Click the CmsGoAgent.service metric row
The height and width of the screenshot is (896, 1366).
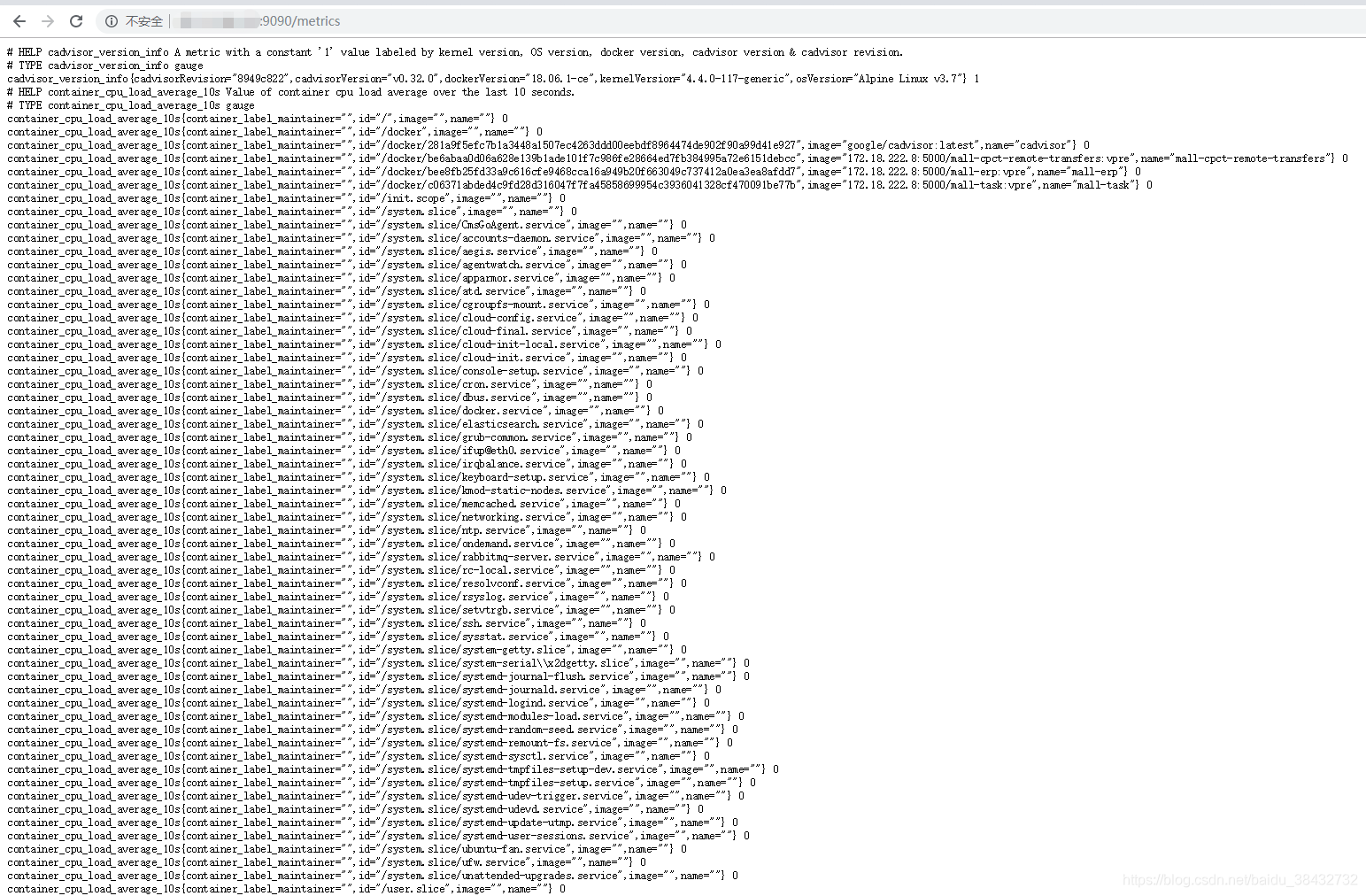point(347,225)
